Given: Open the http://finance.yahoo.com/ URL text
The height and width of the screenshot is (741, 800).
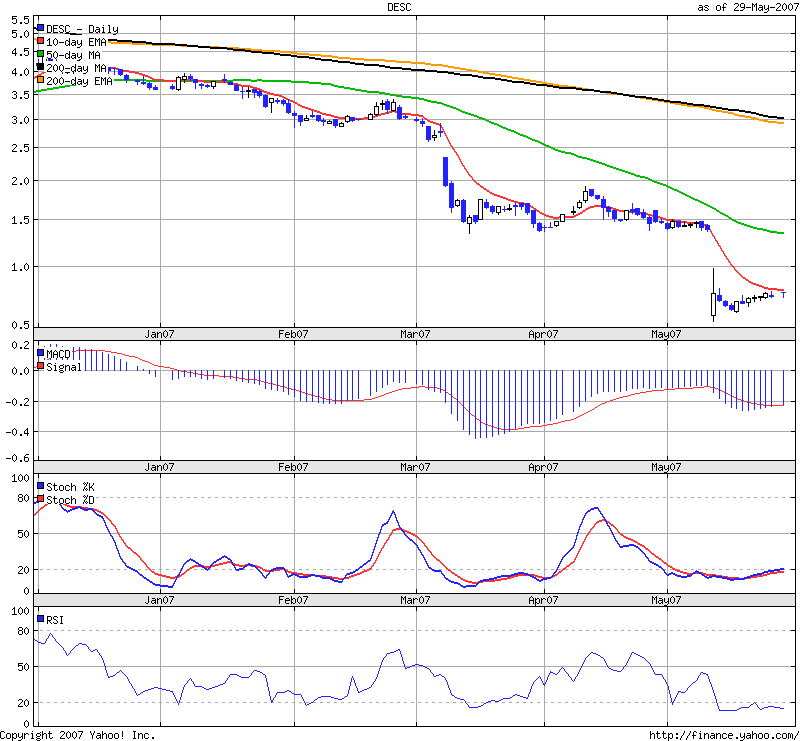Looking at the screenshot, I should pyautogui.click(x=724, y=735).
